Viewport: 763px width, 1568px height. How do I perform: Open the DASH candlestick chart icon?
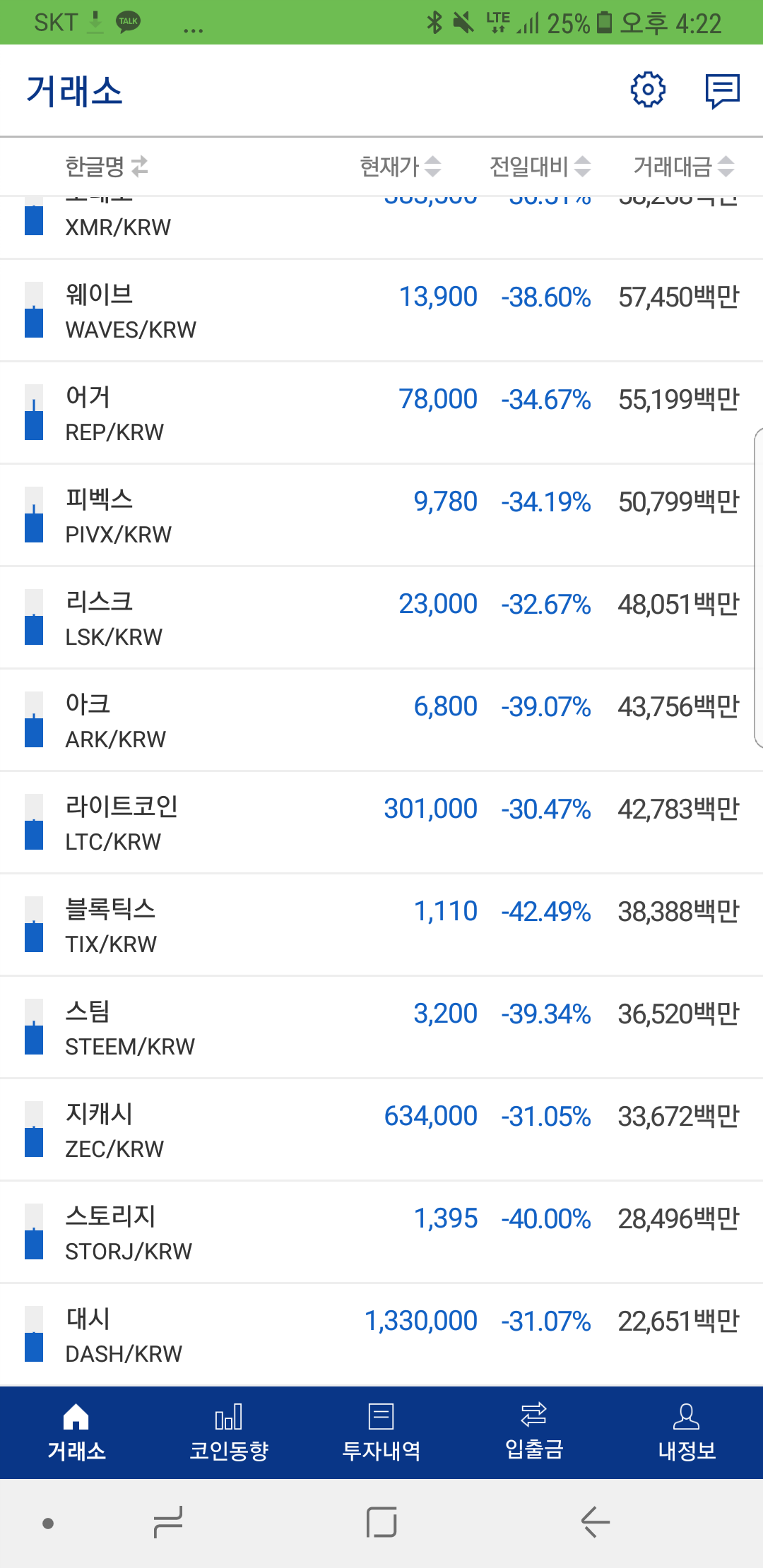pyautogui.click(x=32, y=1335)
